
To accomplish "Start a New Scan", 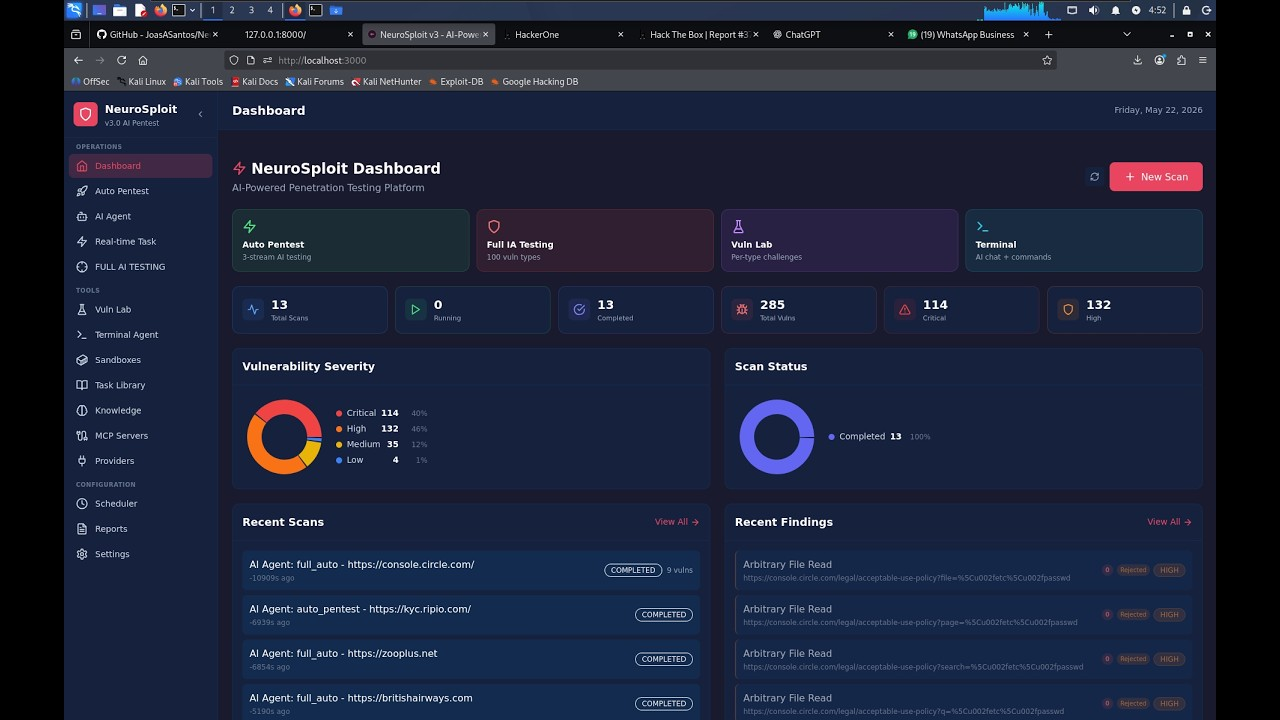I will click(x=1156, y=177).
